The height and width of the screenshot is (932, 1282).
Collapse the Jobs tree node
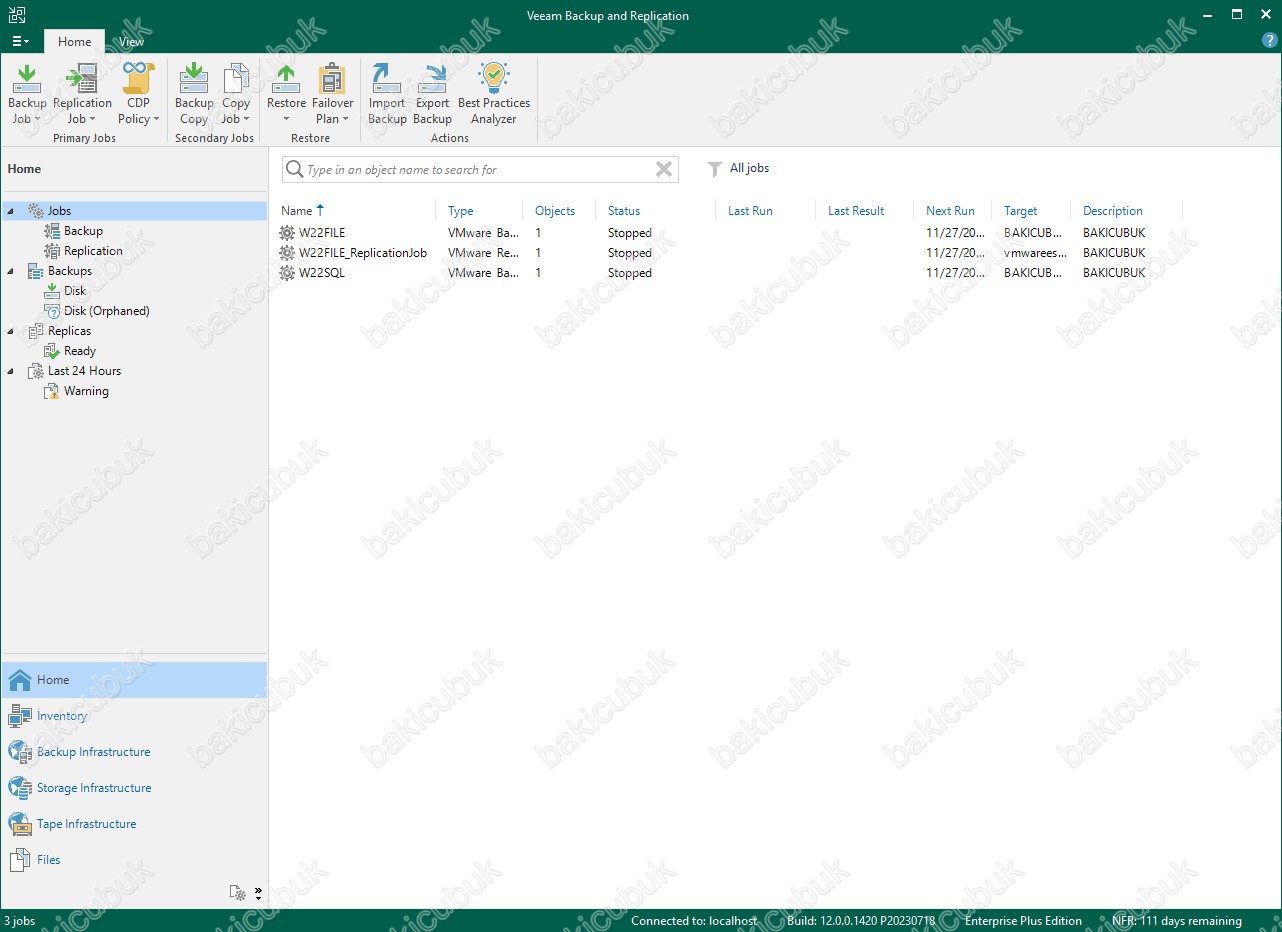click(10, 211)
